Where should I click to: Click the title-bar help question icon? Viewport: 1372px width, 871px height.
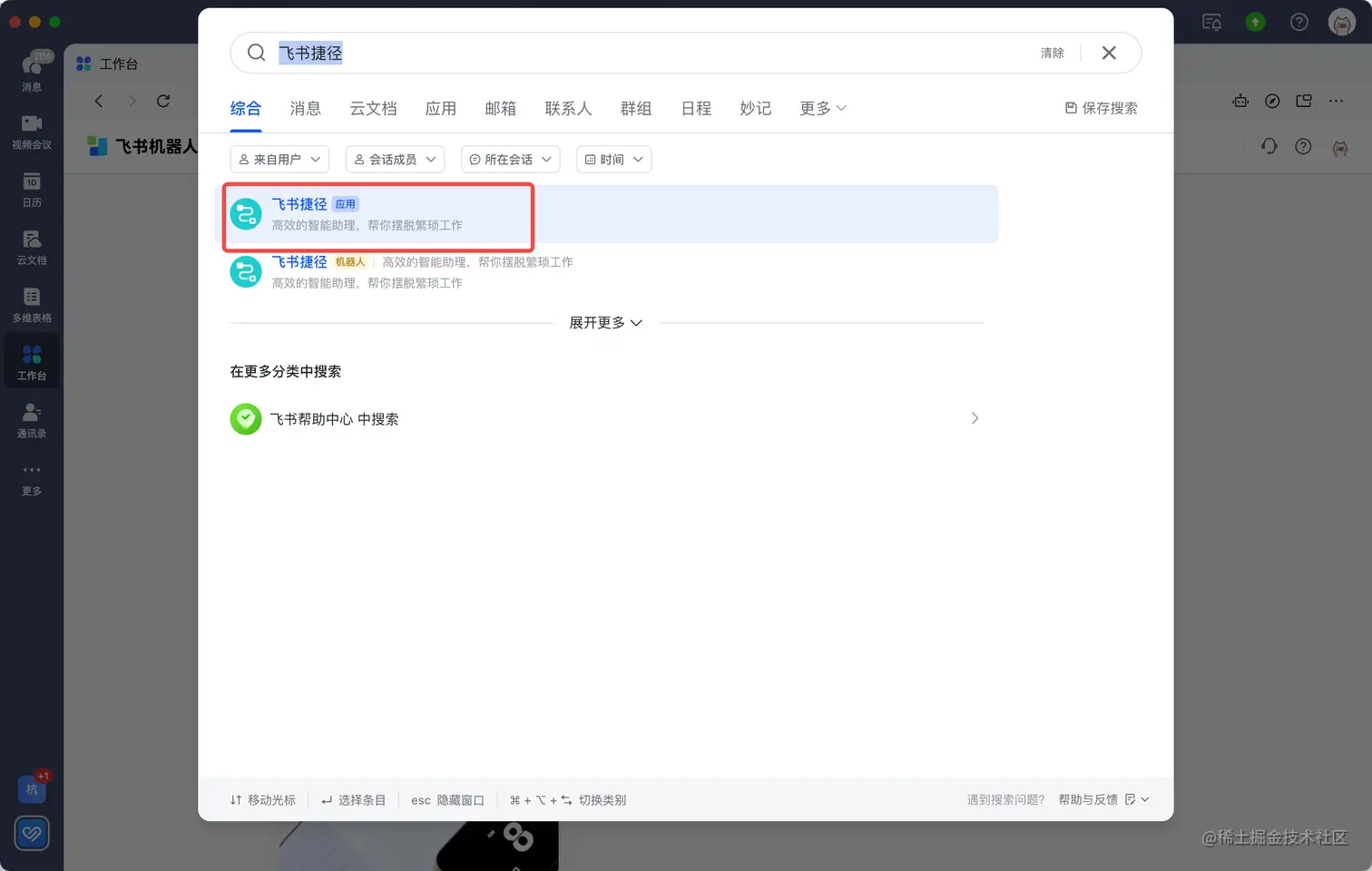click(1299, 22)
